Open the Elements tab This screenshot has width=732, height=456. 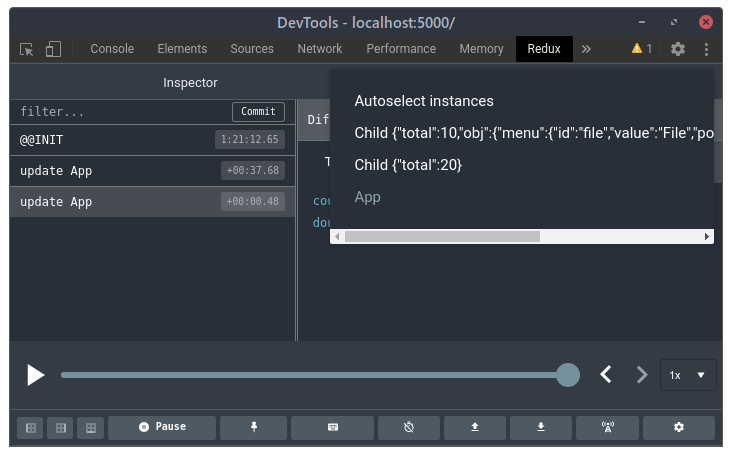point(182,49)
